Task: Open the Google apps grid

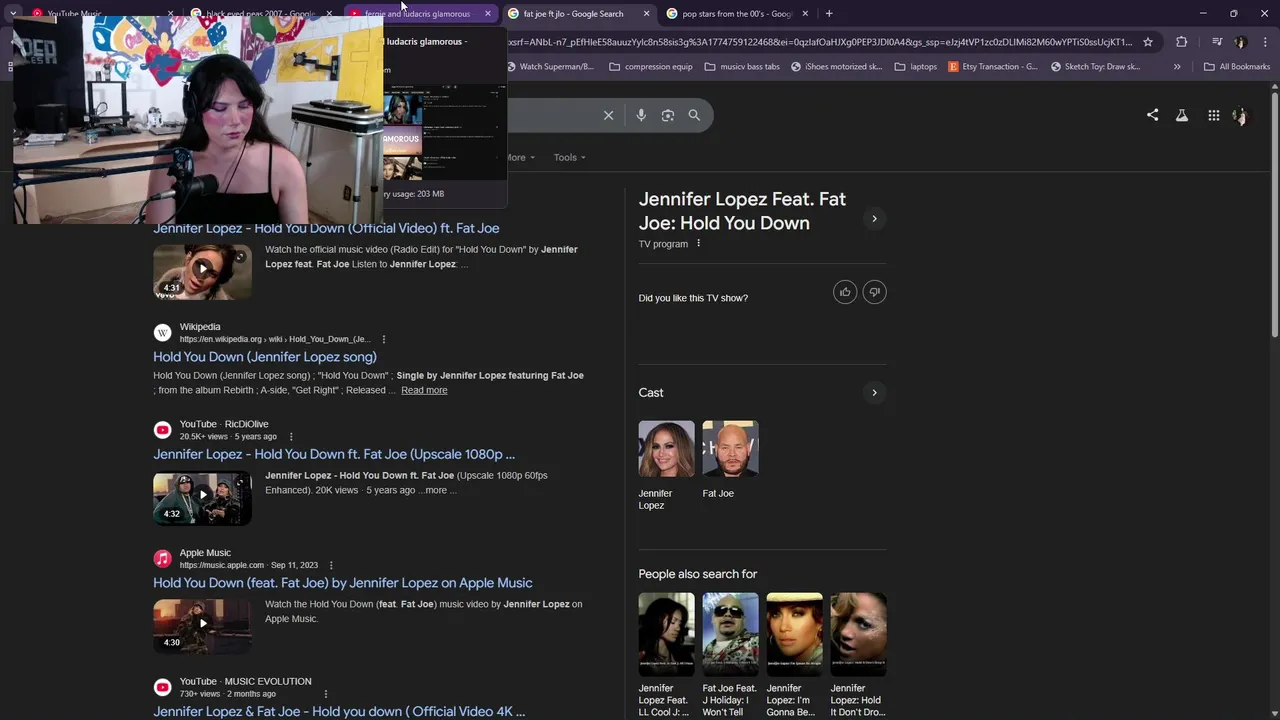Action: pyautogui.click(x=1213, y=115)
